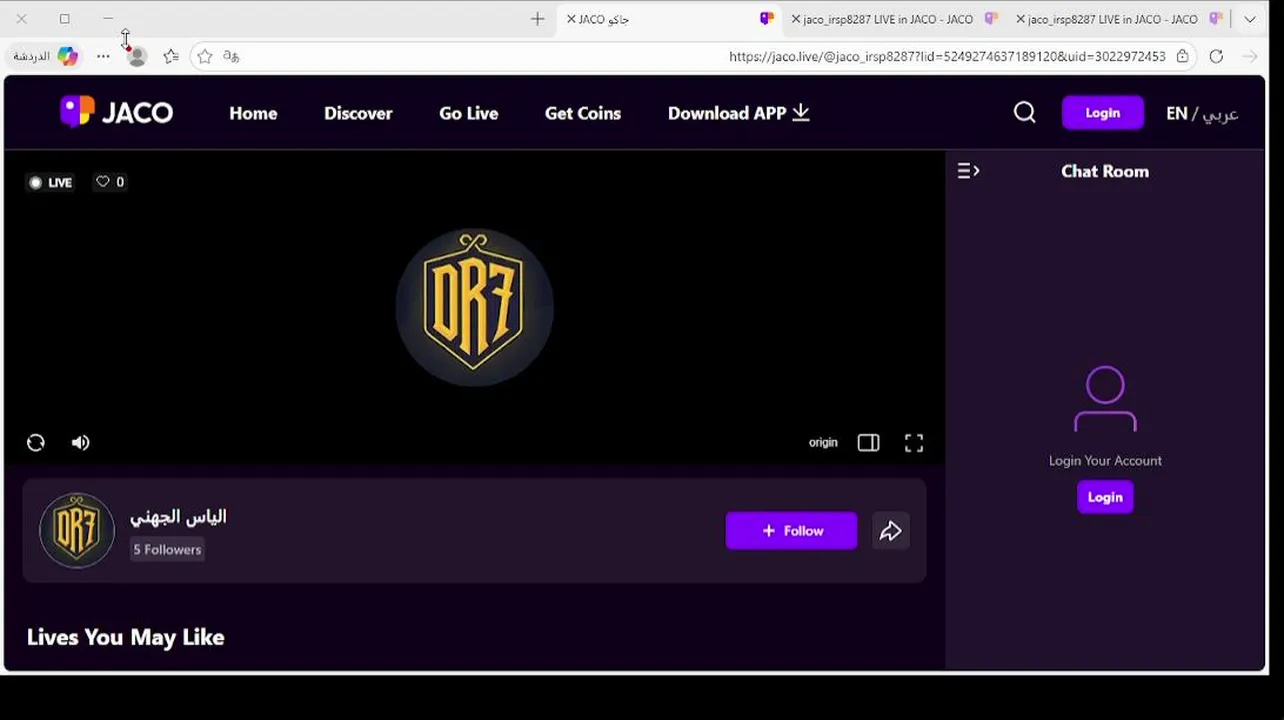Click the heart likes counter
Viewport: 1284px width, 720px height.
(x=110, y=182)
